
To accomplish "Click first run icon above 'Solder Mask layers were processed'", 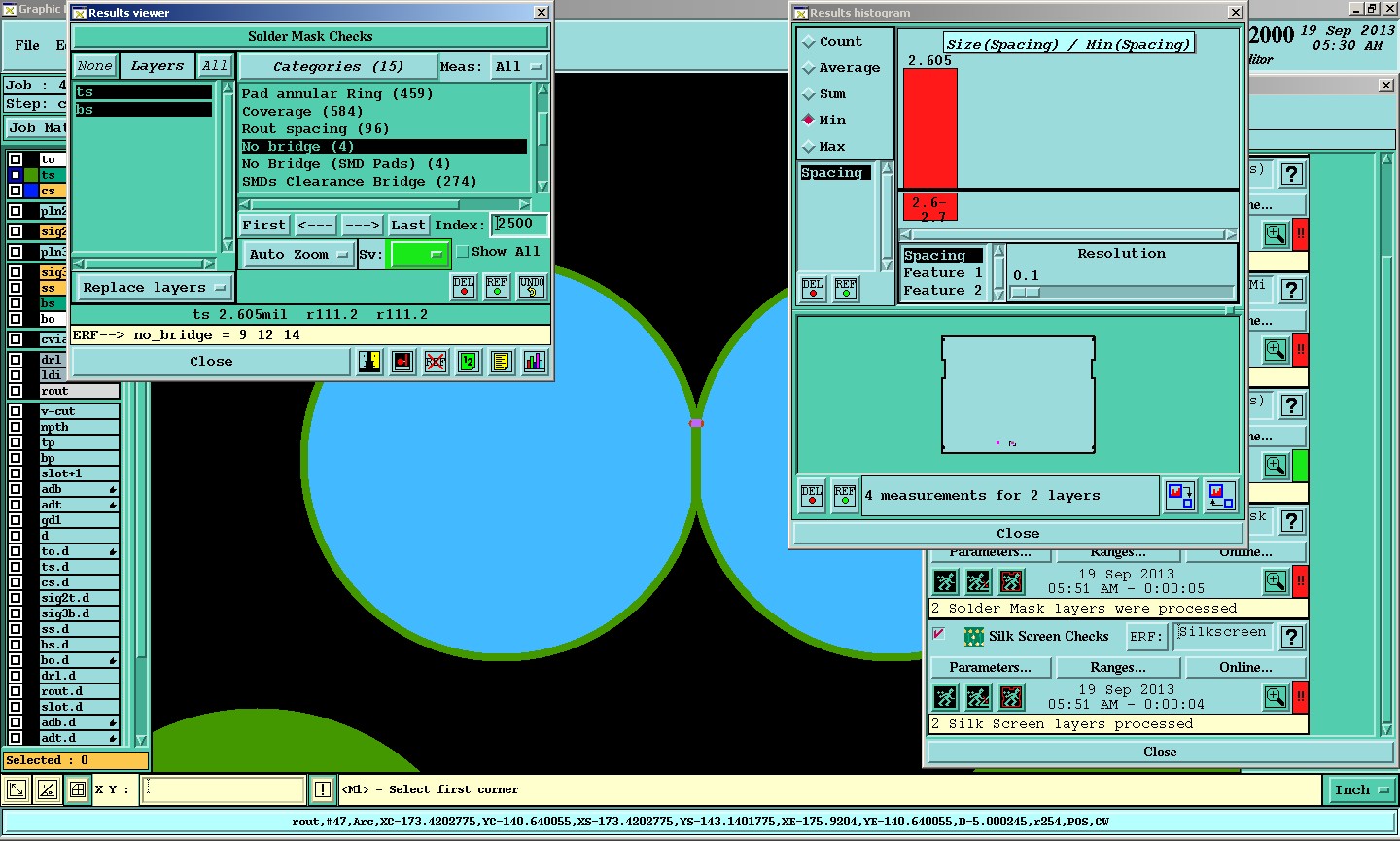I will tap(945, 581).
